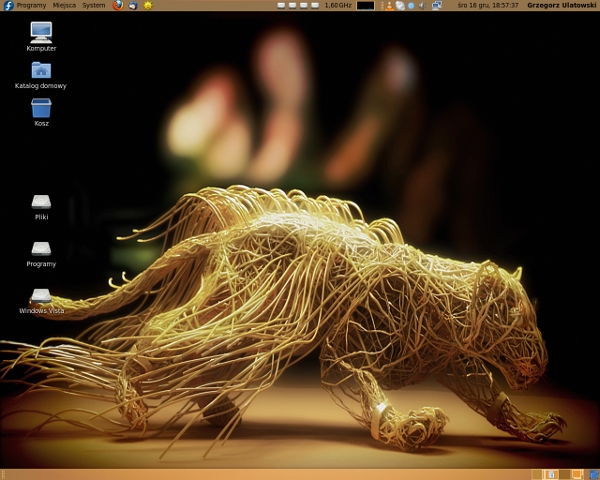The height and width of the screenshot is (480, 600).
Task: Open Katalog domowy home folder
Action: pos(41,69)
